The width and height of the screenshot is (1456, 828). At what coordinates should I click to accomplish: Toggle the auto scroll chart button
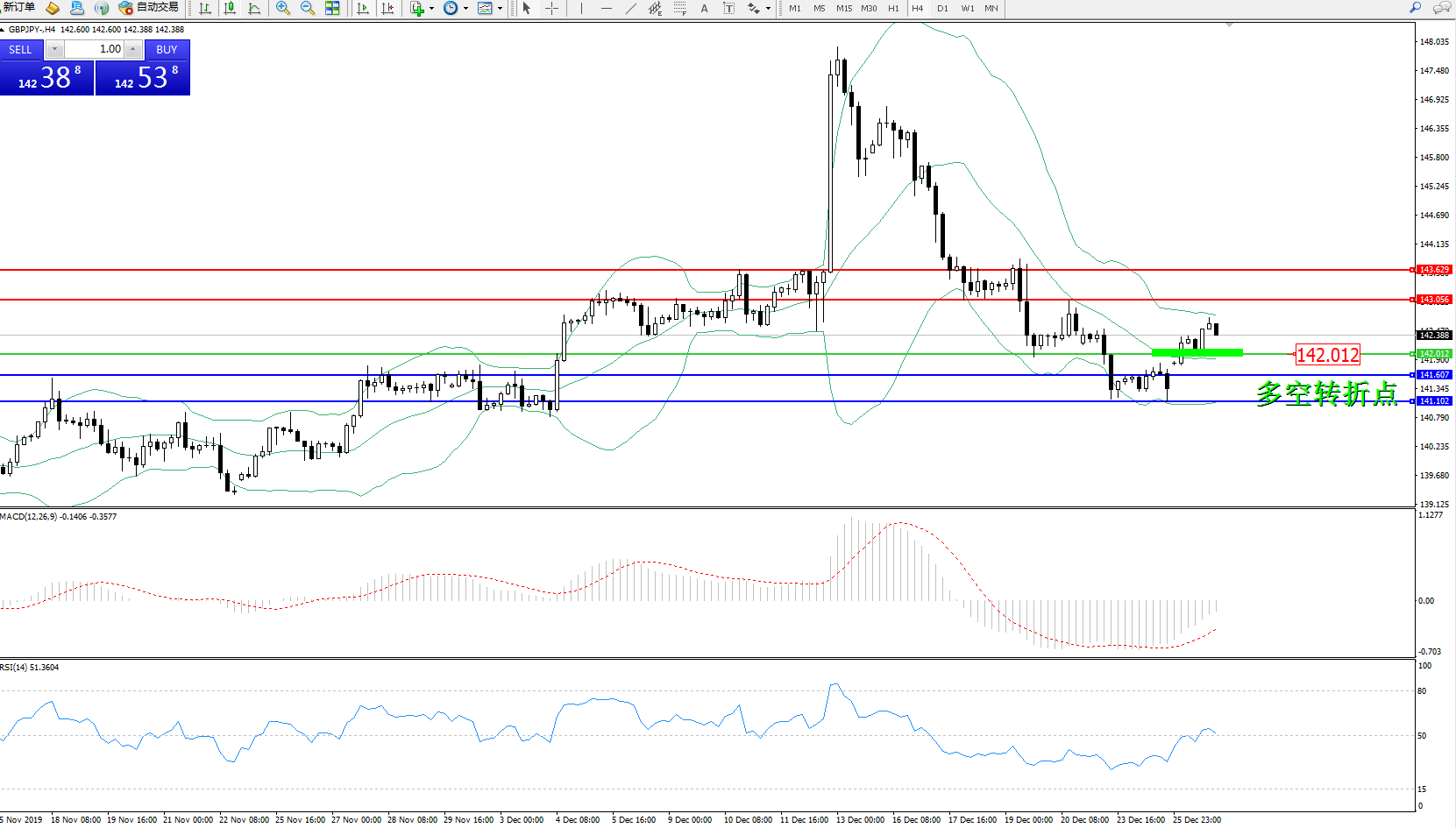click(363, 8)
